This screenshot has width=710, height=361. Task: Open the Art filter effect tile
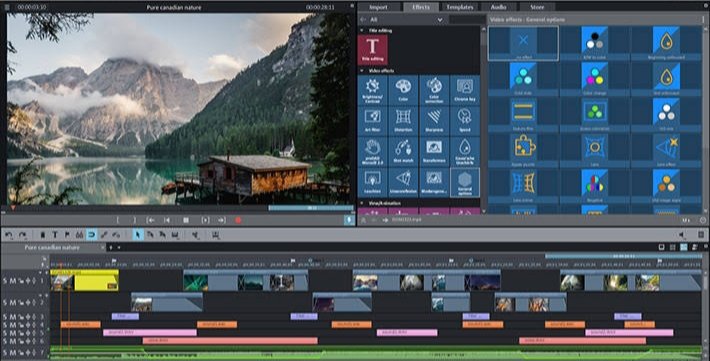click(373, 121)
